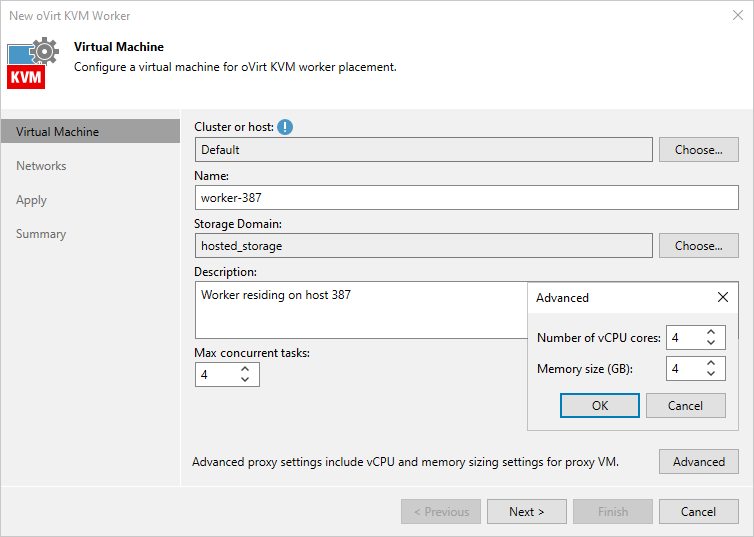This screenshot has width=754, height=537.
Task: Increase max concurrent tasks value
Action: coord(245,369)
